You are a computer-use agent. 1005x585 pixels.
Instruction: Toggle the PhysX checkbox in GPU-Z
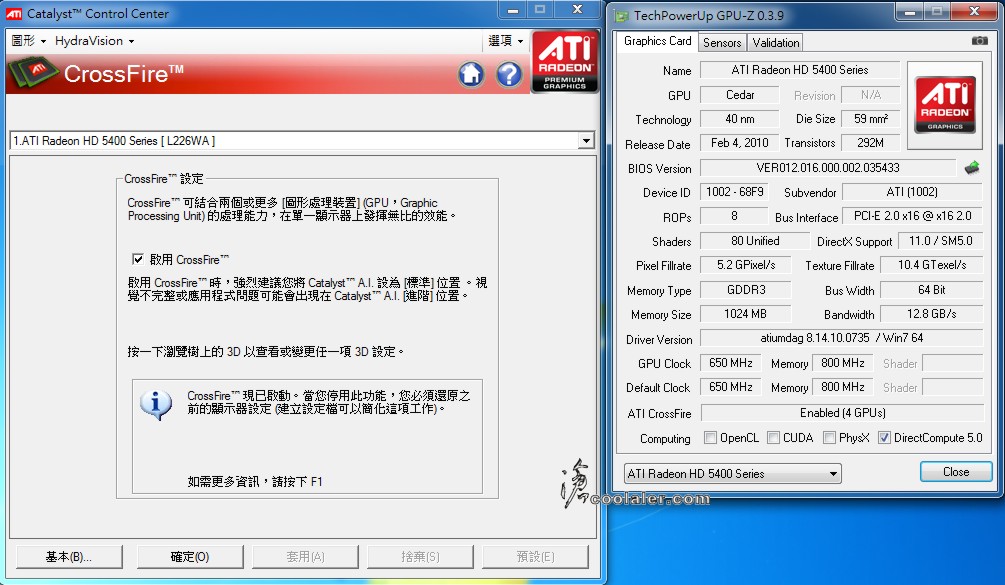[x=829, y=438]
